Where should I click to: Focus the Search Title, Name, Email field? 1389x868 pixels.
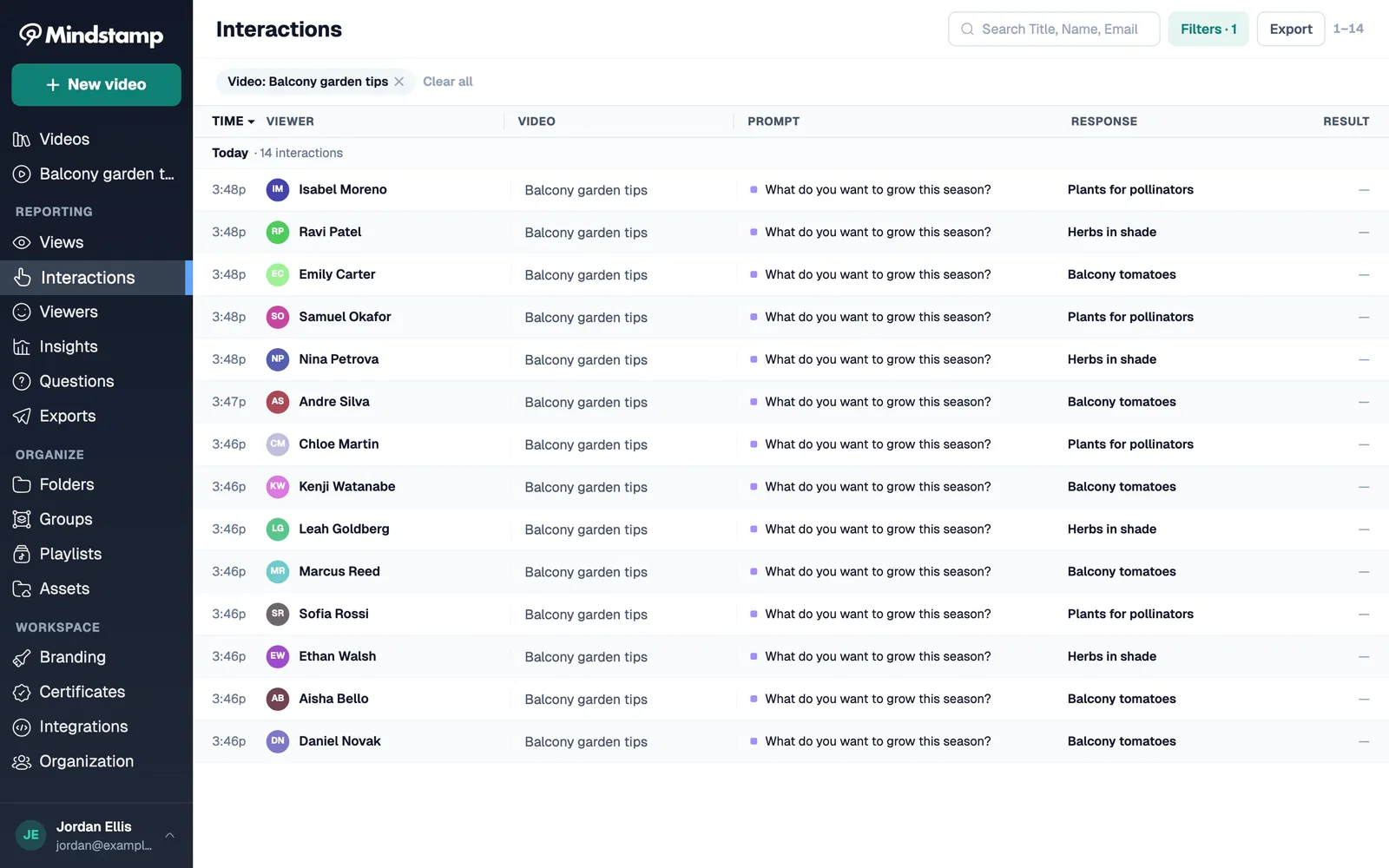pyautogui.click(x=1054, y=29)
